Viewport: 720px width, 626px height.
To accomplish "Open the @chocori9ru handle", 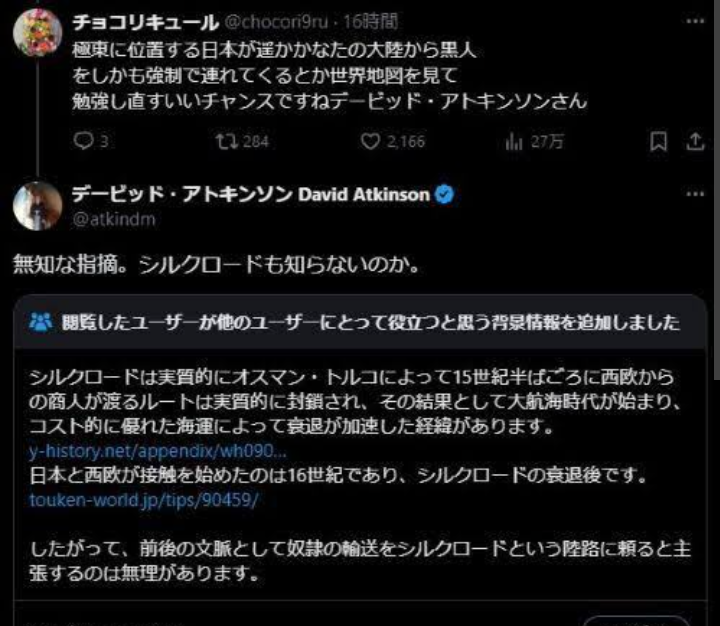I will (276, 22).
